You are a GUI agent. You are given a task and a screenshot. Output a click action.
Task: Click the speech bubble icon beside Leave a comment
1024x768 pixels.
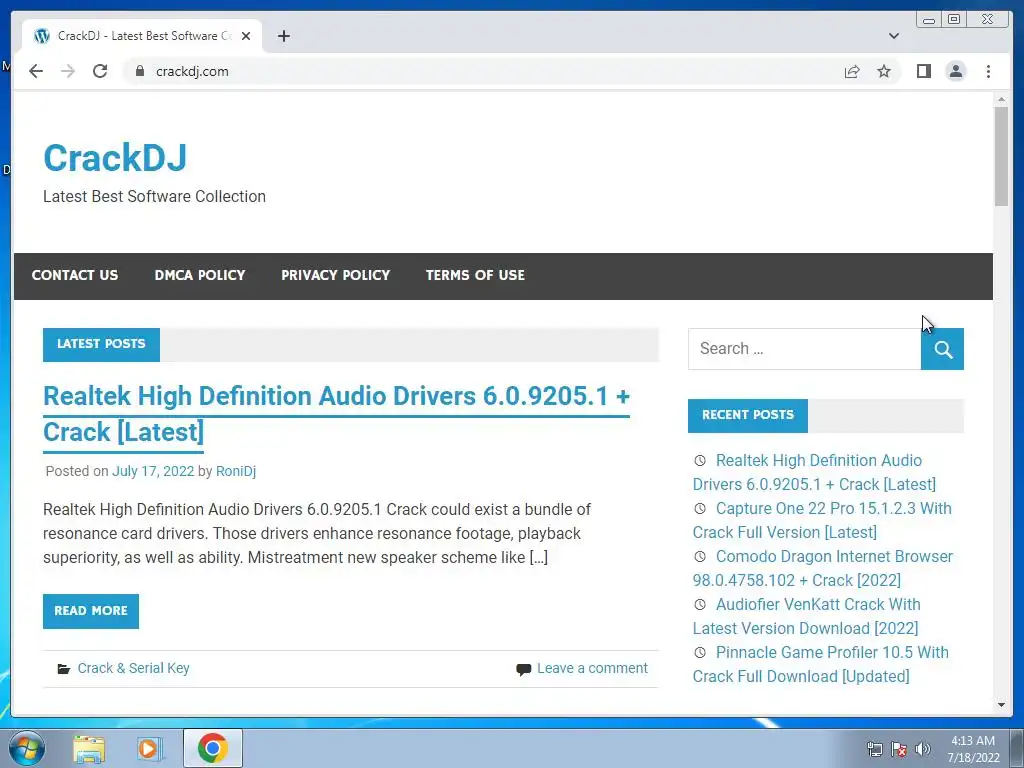coord(523,669)
